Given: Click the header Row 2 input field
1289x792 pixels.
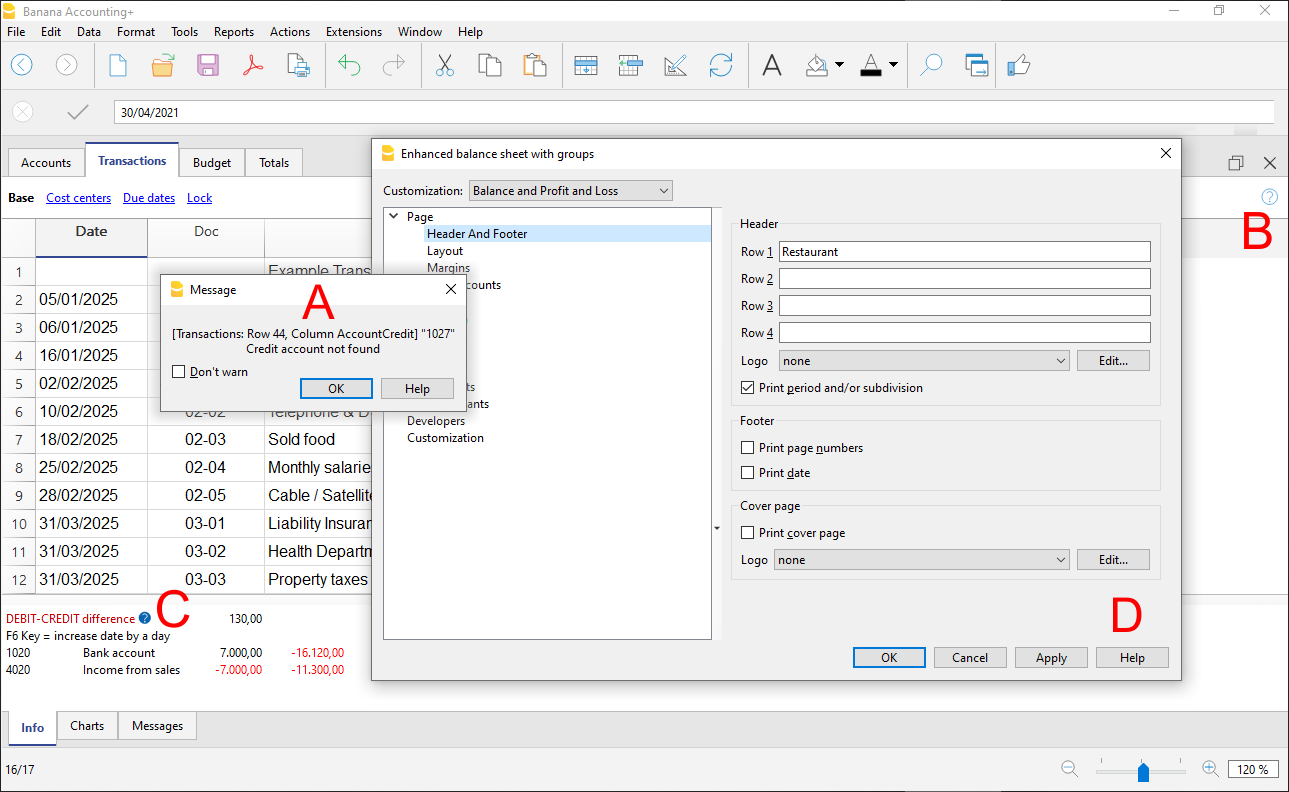Looking at the screenshot, I should click(964, 279).
